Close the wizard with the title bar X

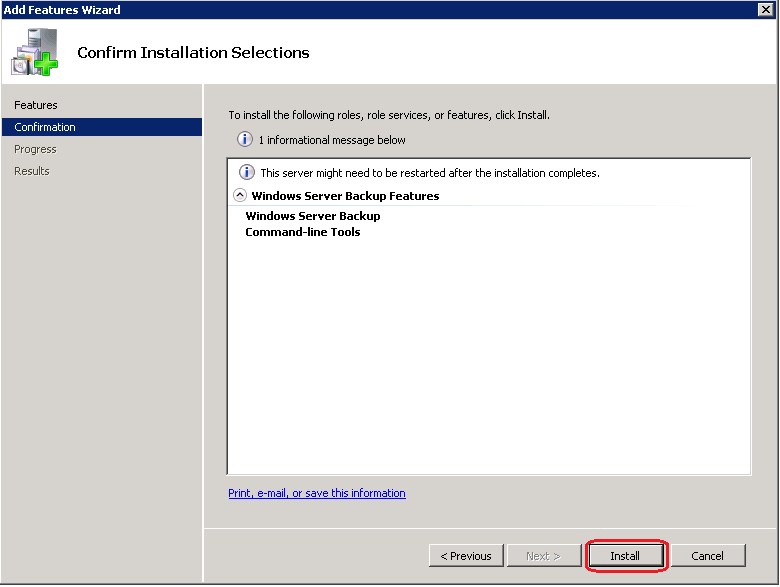(x=766, y=9)
